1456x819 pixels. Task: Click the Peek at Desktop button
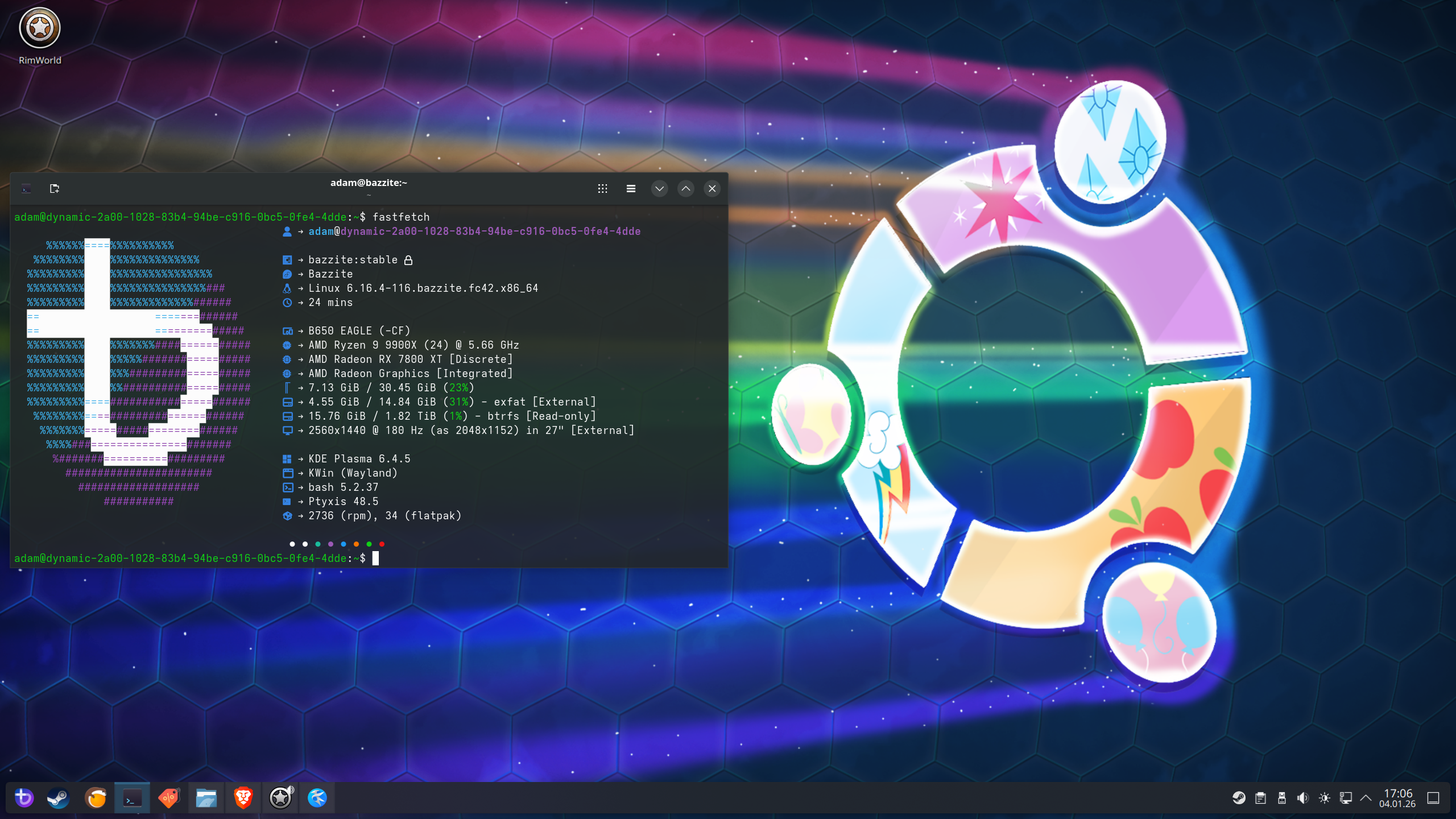pyautogui.click(x=1433, y=798)
